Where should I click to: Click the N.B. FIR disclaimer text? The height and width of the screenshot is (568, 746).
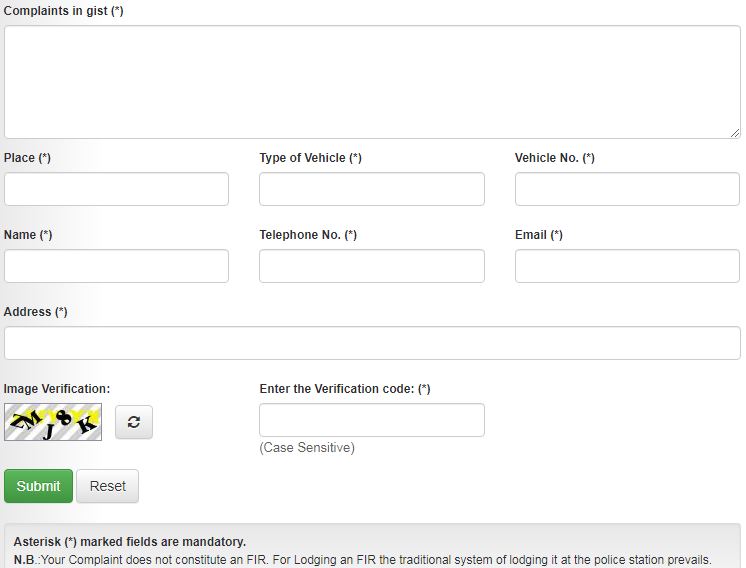[x=363, y=560]
